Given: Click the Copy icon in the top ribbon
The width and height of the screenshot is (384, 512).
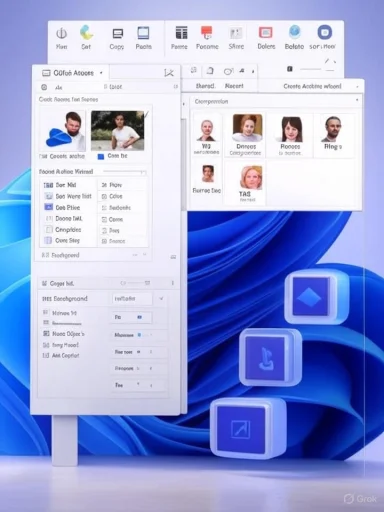Looking at the screenshot, I should click(x=118, y=34).
